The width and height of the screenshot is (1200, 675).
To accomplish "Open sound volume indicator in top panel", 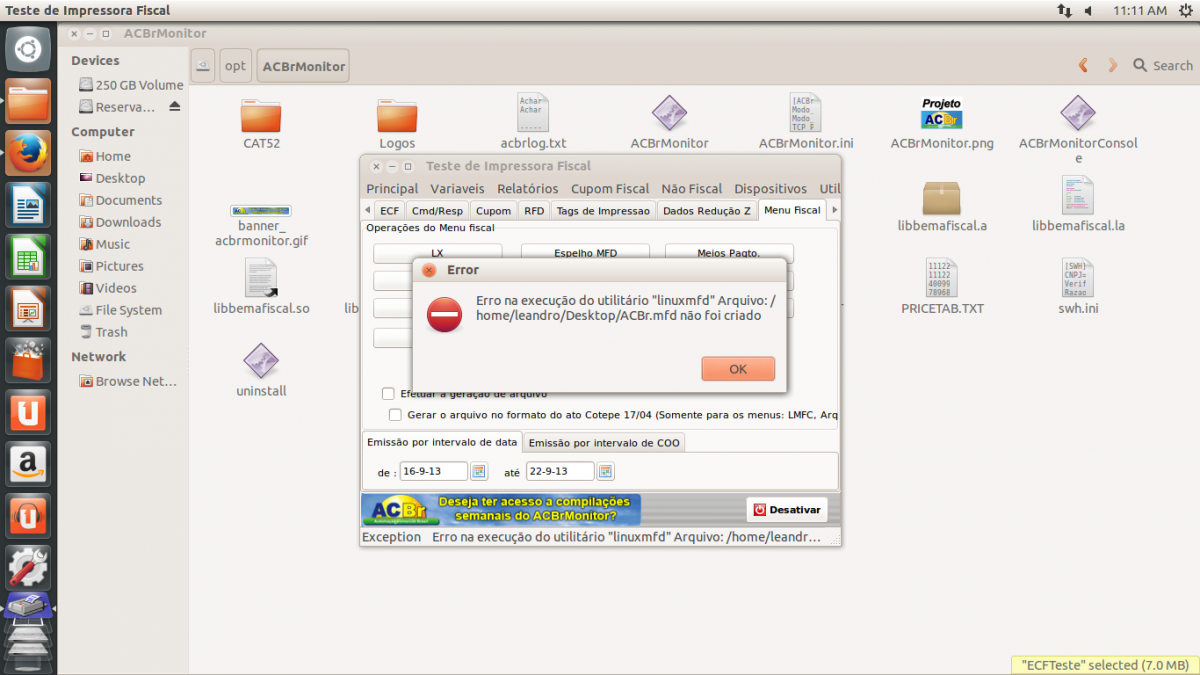I will pyautogui.click(x=1088, y=10).
